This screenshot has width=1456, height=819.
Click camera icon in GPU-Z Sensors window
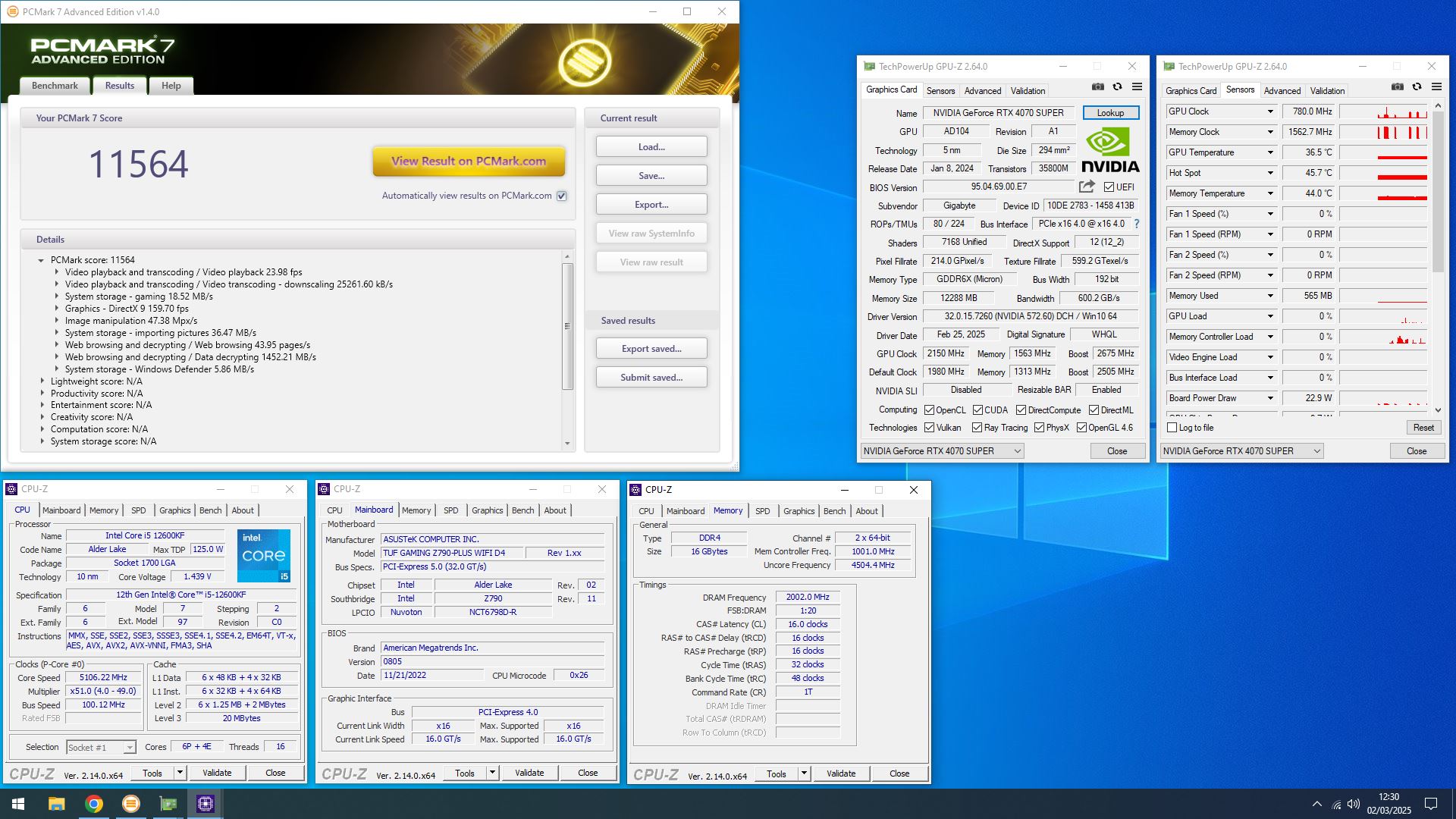pyautogui.click(x=1397, y=87)
